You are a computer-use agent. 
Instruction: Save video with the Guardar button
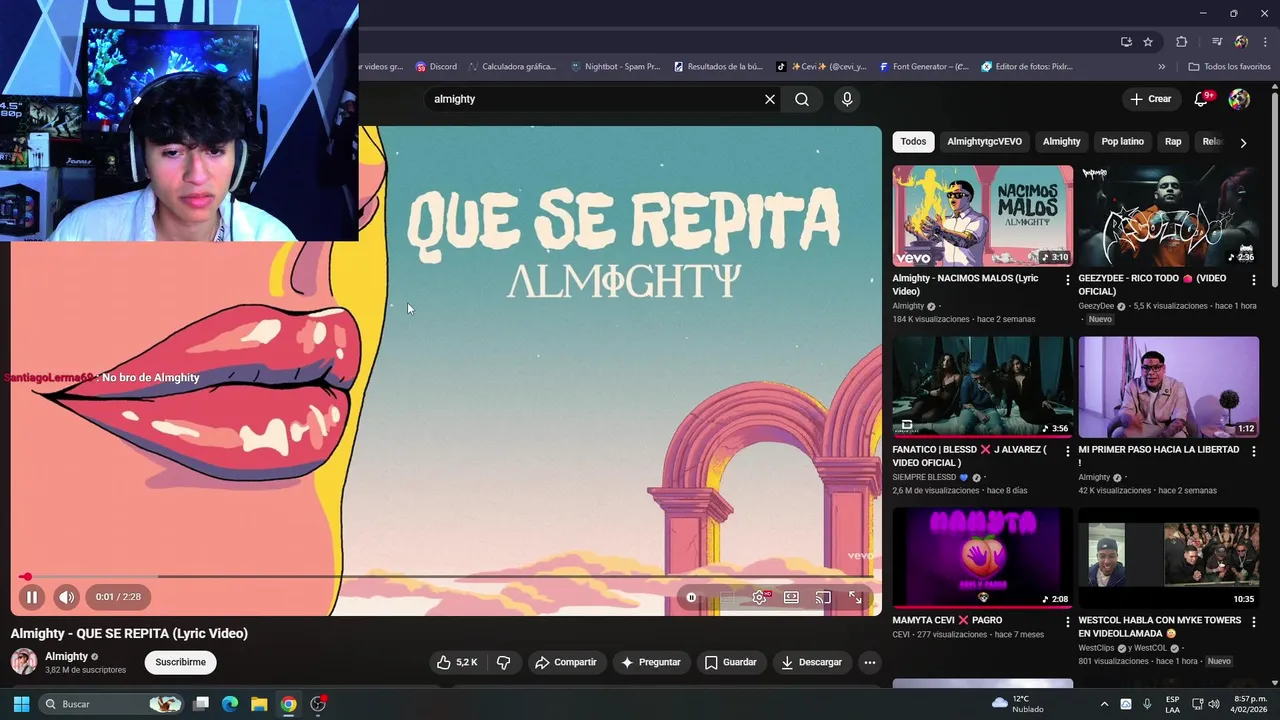point(730,662)
